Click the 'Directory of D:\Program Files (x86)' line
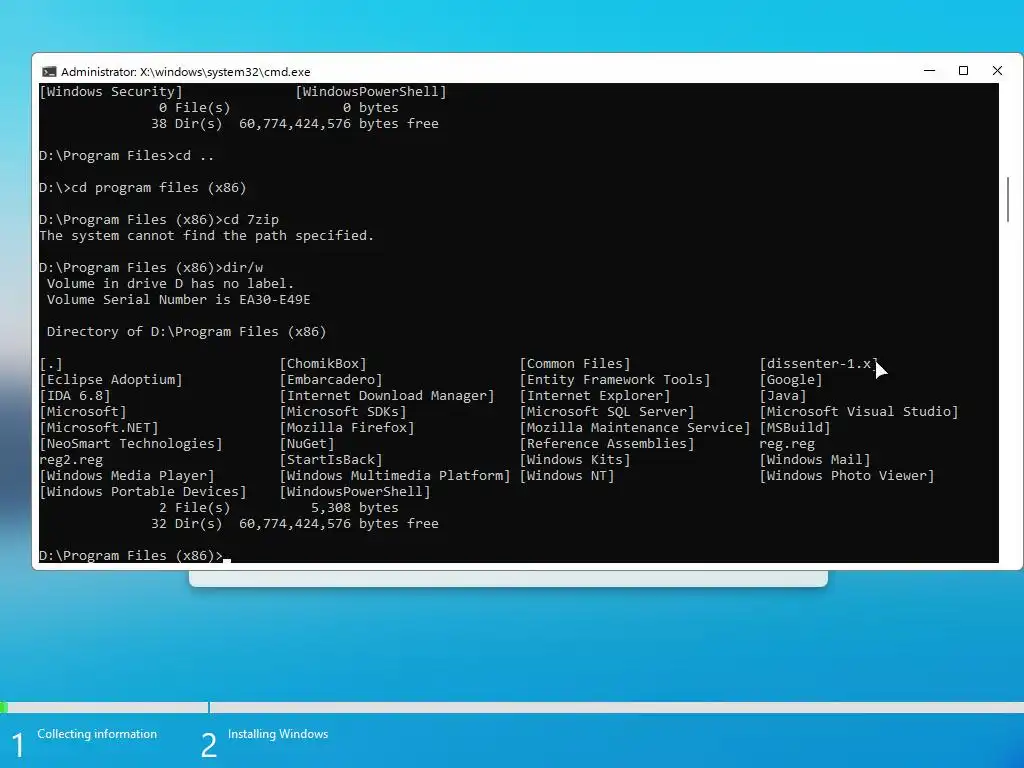Image resolution: width=1024 pixels, height=768 pixels. coord(186,332)
